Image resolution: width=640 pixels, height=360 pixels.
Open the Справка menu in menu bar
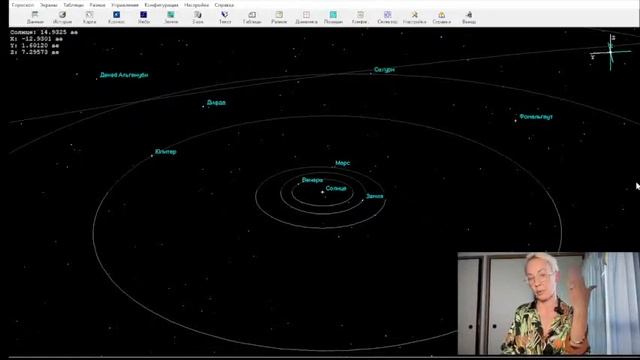[224, 5]
